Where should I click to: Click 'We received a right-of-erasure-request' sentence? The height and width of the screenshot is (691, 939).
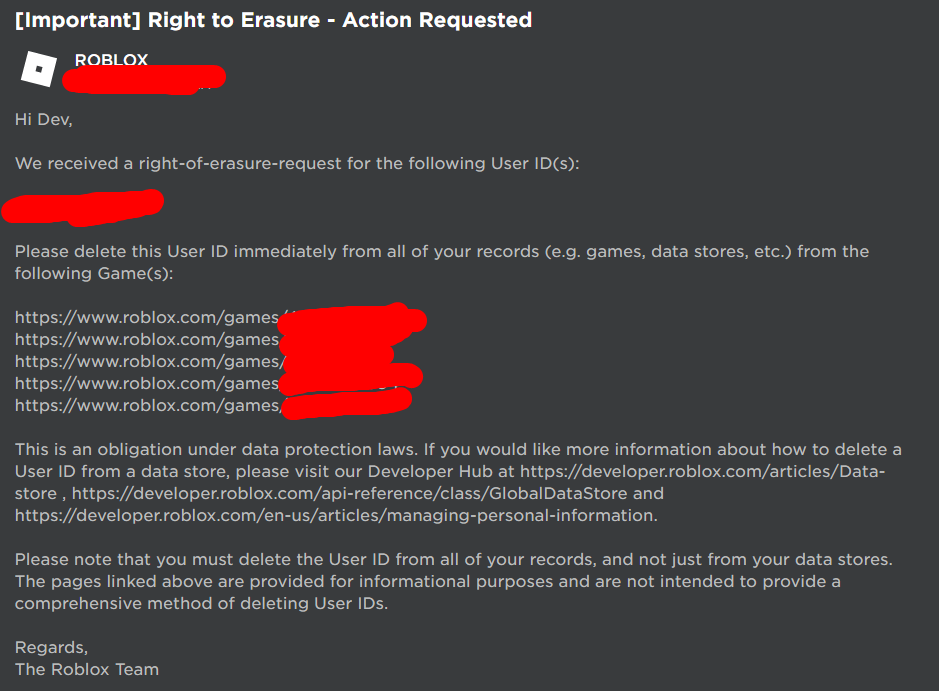(297, 163)
